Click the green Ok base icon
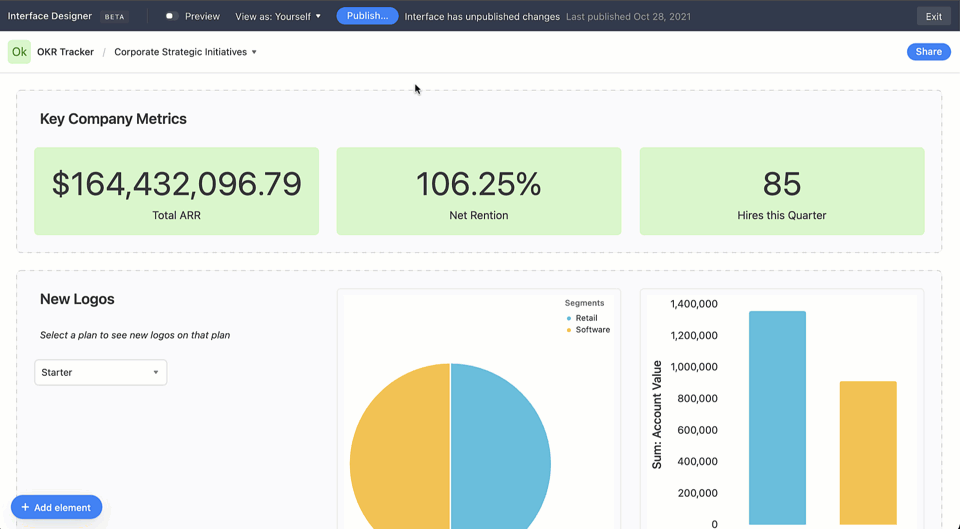Viewport: 960px width, 529px height. 19,52
